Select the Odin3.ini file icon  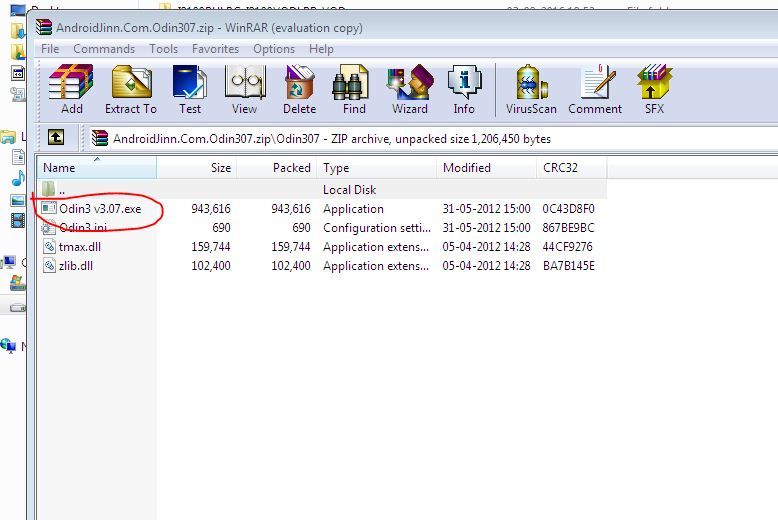tap(49, 228)
